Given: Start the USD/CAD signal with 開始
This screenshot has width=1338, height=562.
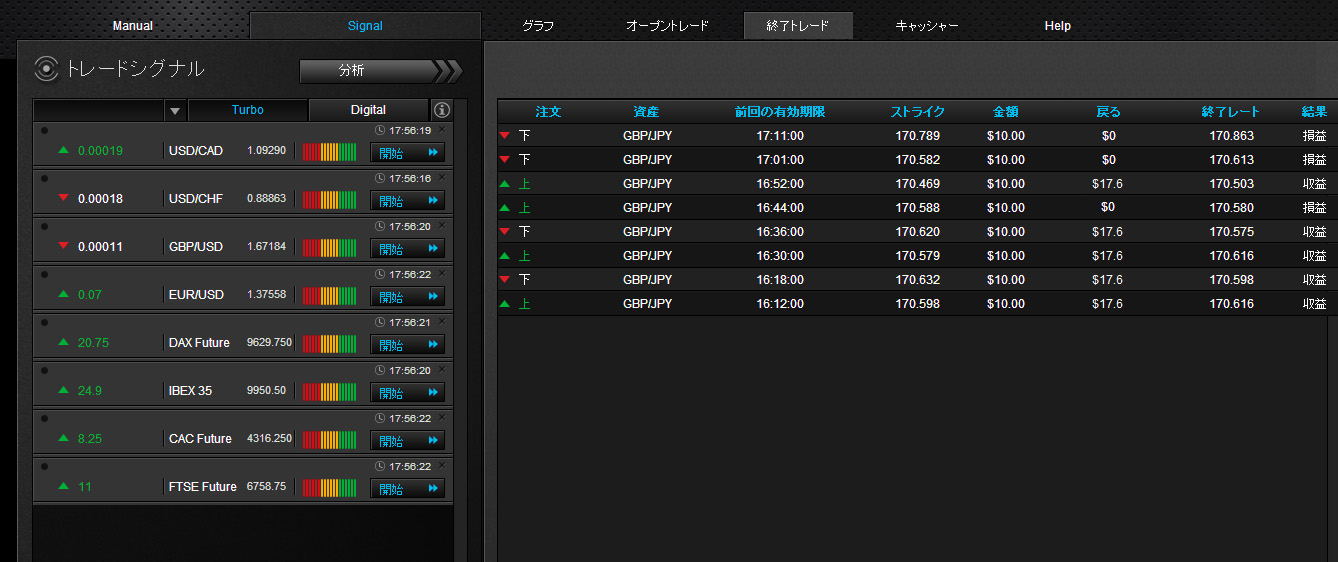Looking at the screenshot, I should tap(407, 152).
